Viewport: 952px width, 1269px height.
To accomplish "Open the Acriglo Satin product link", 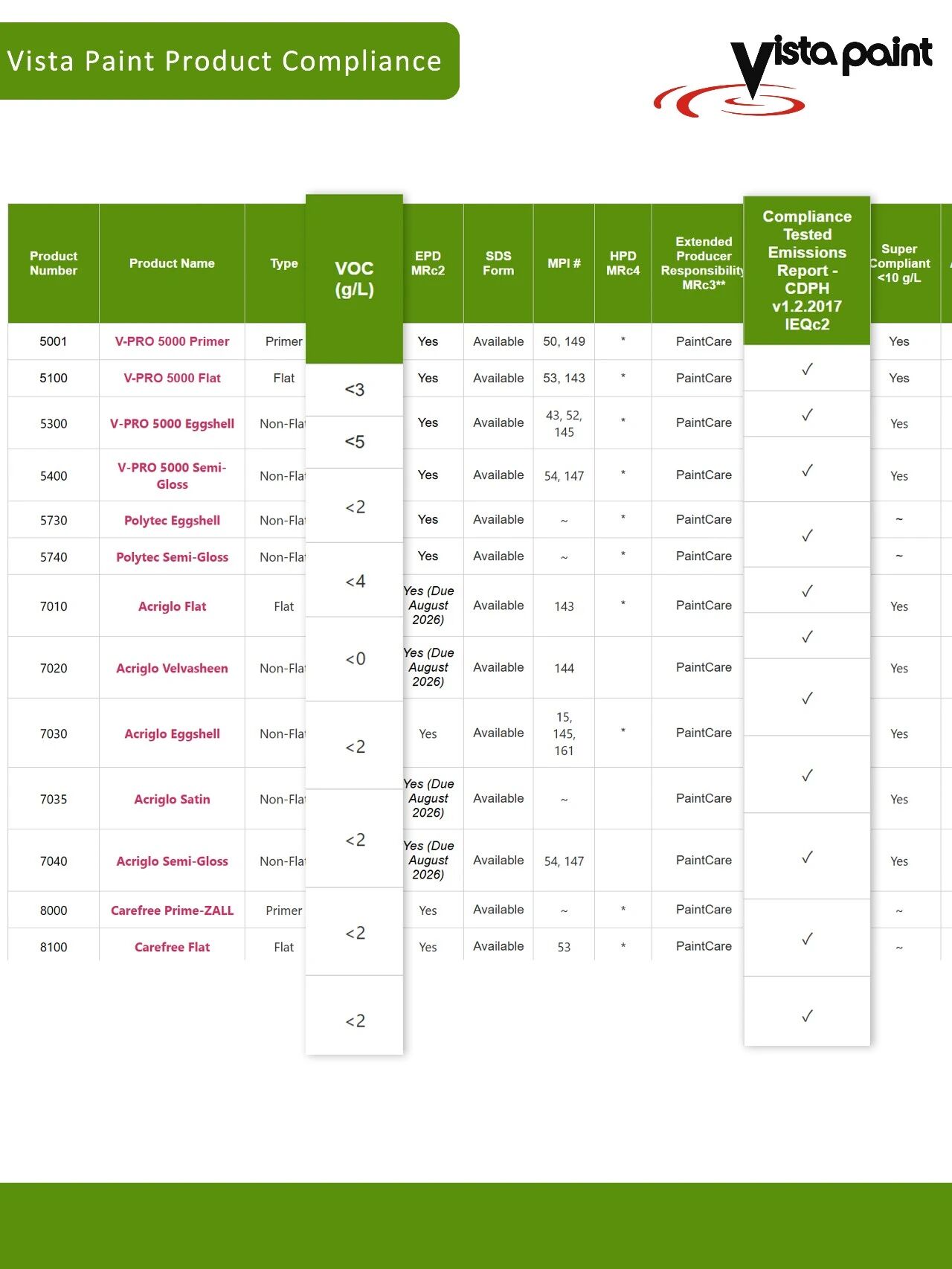I will (x=172, y=799).
